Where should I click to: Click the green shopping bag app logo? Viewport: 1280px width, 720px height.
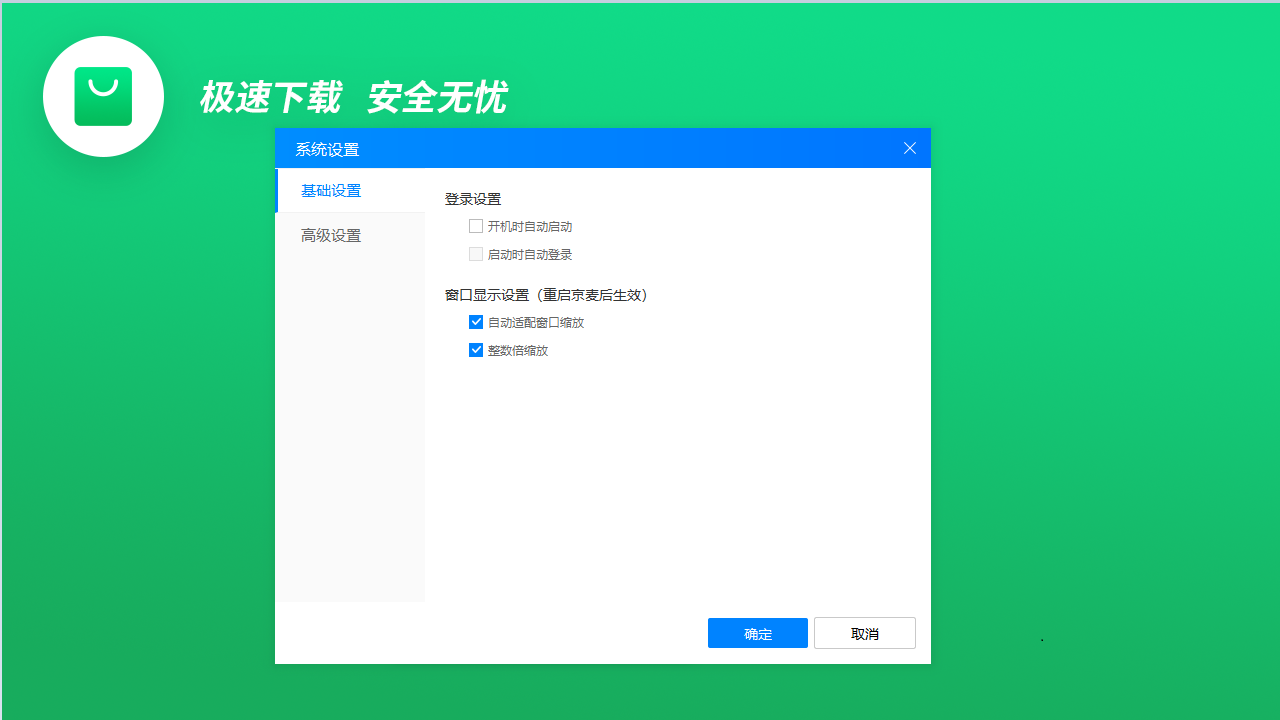coord(103,96)
